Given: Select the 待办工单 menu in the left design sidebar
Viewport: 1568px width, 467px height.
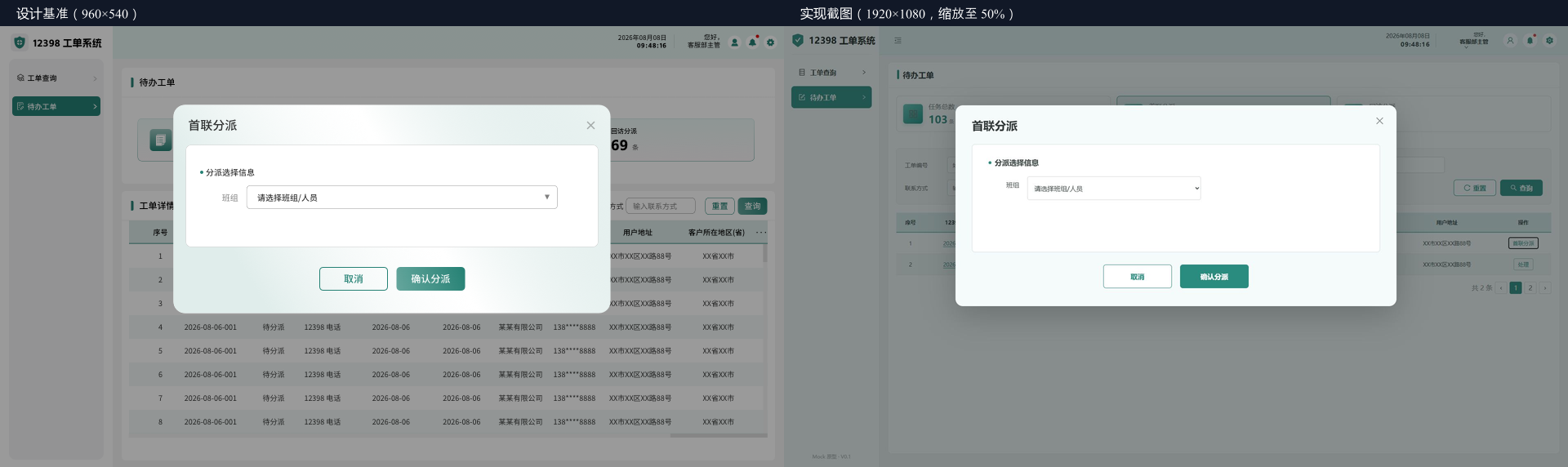Looking at the screenshot, I should pyautogui.click(x=56, y=106).
